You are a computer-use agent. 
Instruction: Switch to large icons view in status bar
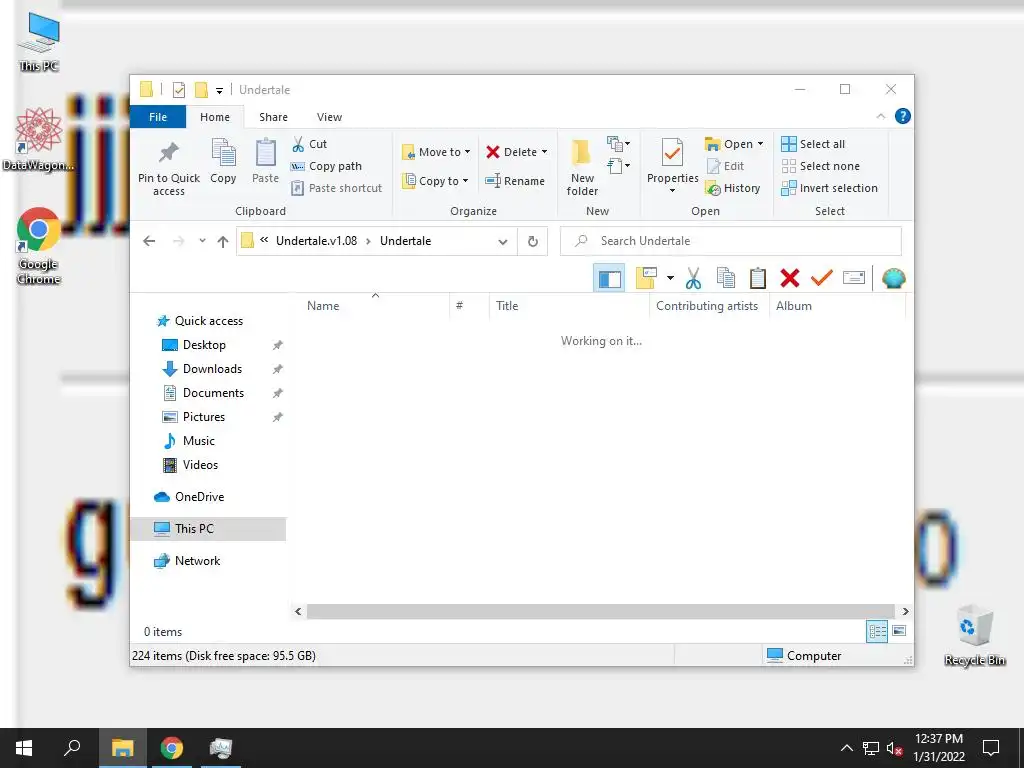click(899, 631)
